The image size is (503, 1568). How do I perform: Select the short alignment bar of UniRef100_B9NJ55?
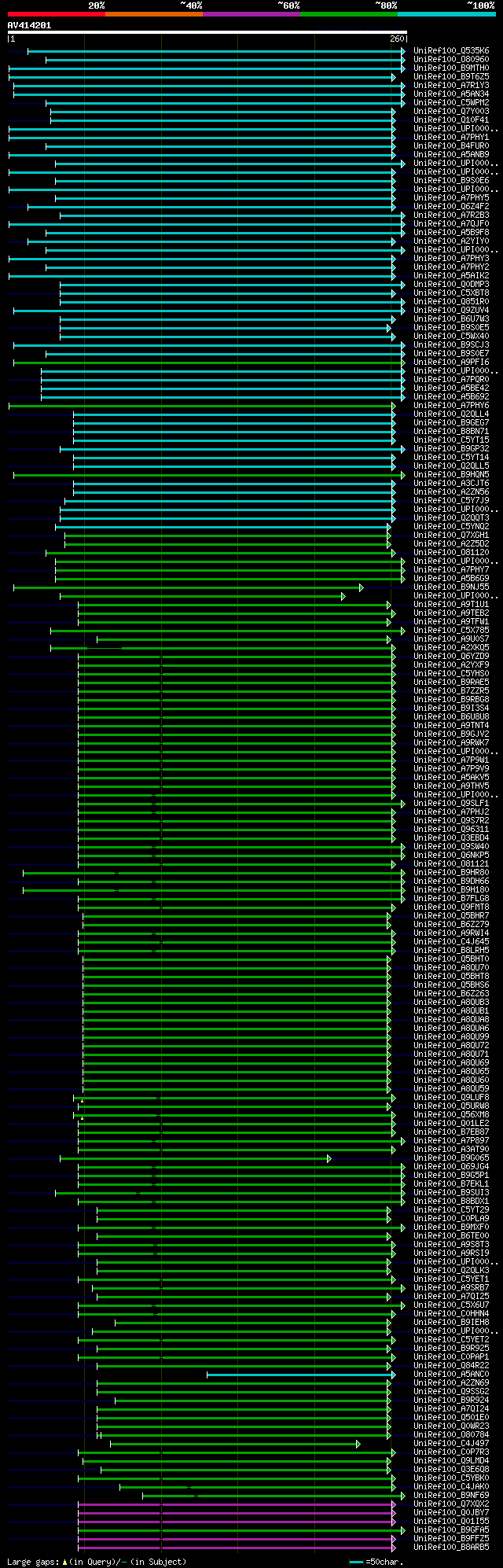pyautogui.click(x=189, y=587)
